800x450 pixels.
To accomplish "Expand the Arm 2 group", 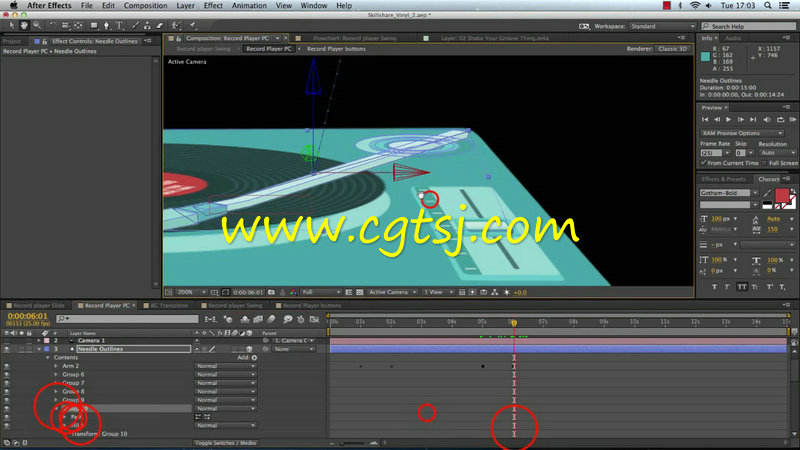I will pyautogui.click(x=56, y=366).
